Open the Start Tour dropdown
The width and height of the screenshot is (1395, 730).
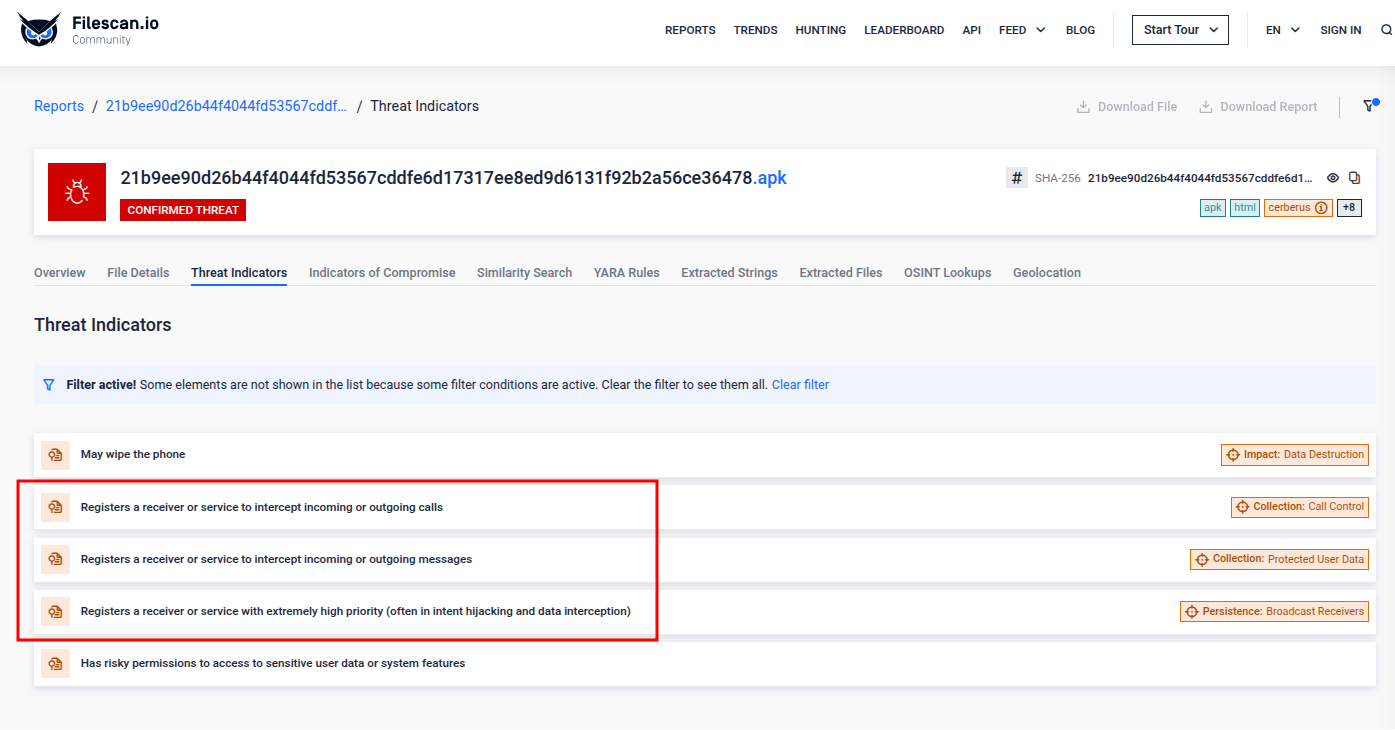(x=1180, y=30)
